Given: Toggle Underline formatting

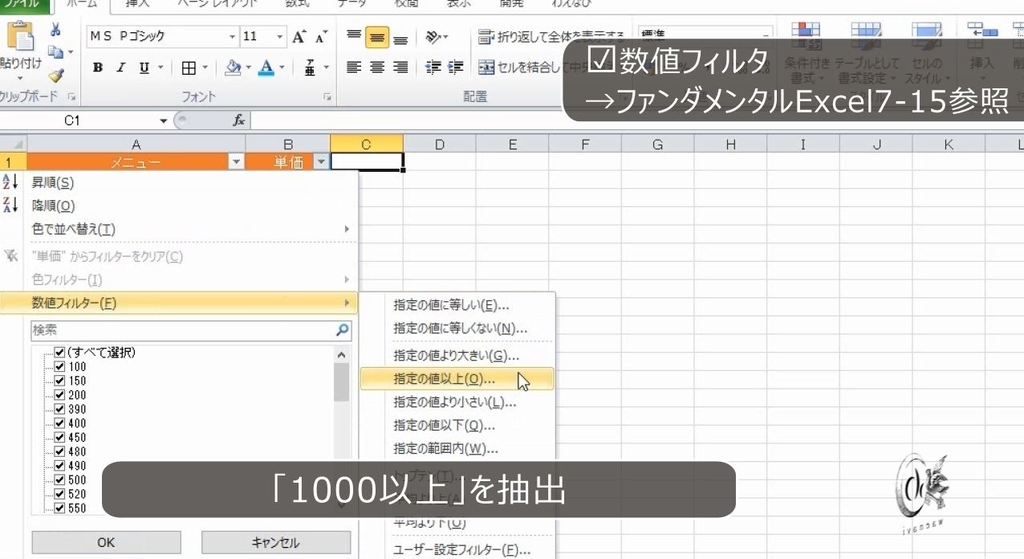Looking at the screenshot, I should click(144, 67).
